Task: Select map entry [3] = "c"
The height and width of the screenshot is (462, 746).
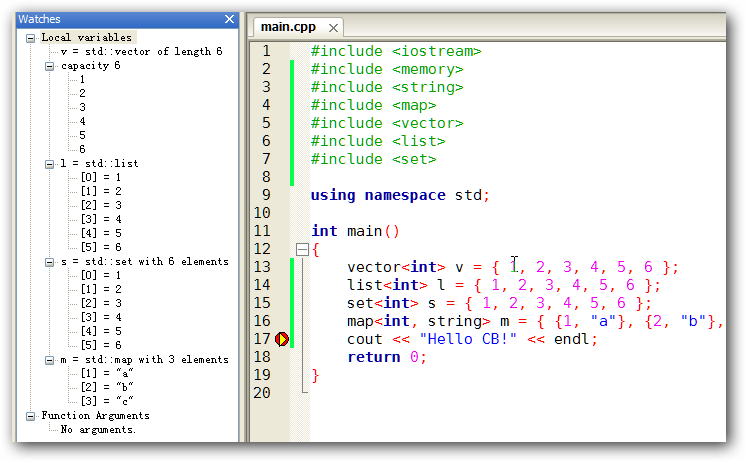Action: (107, 402)
